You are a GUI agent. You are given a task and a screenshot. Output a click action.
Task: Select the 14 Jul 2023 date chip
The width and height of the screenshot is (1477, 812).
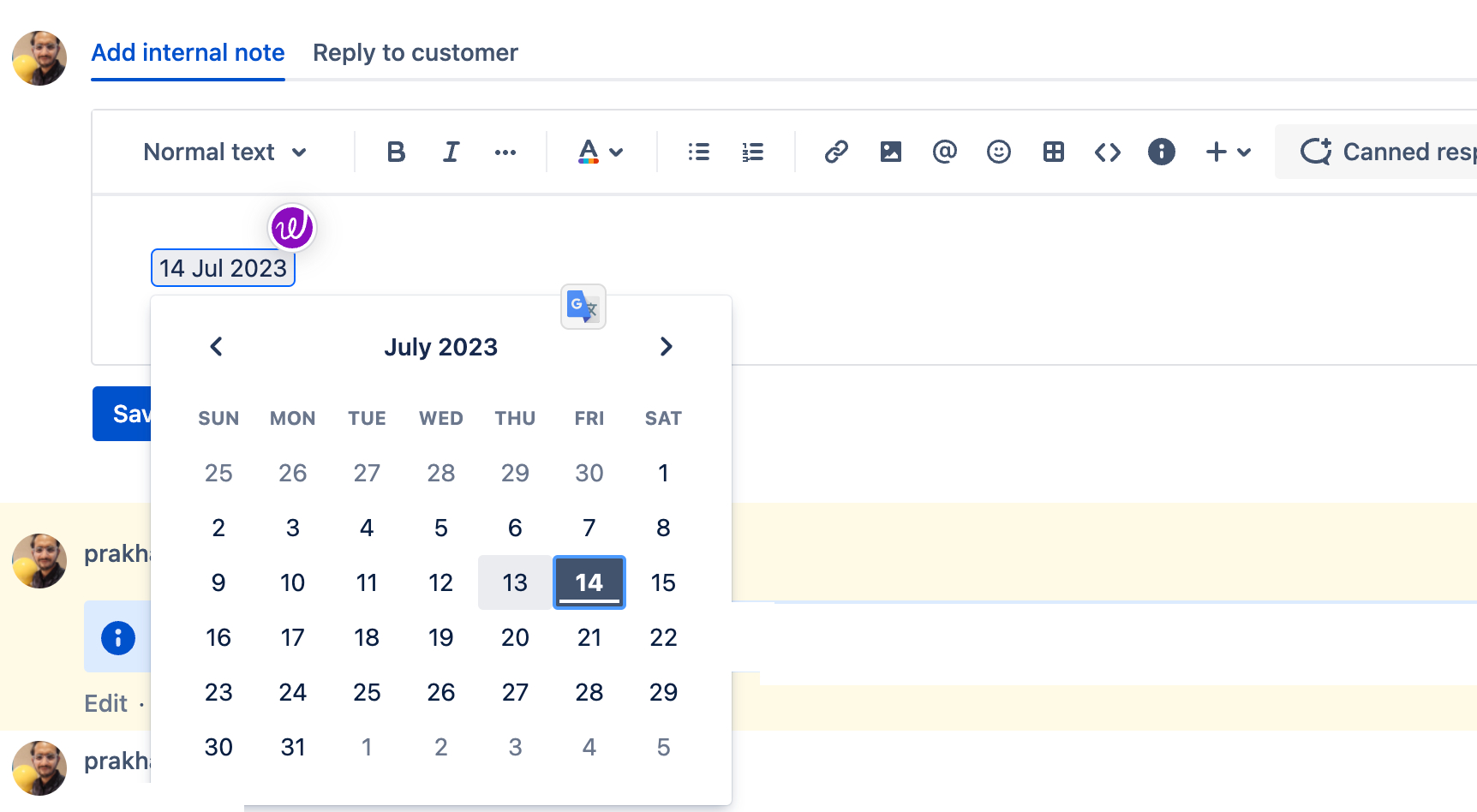click(223, 268)
